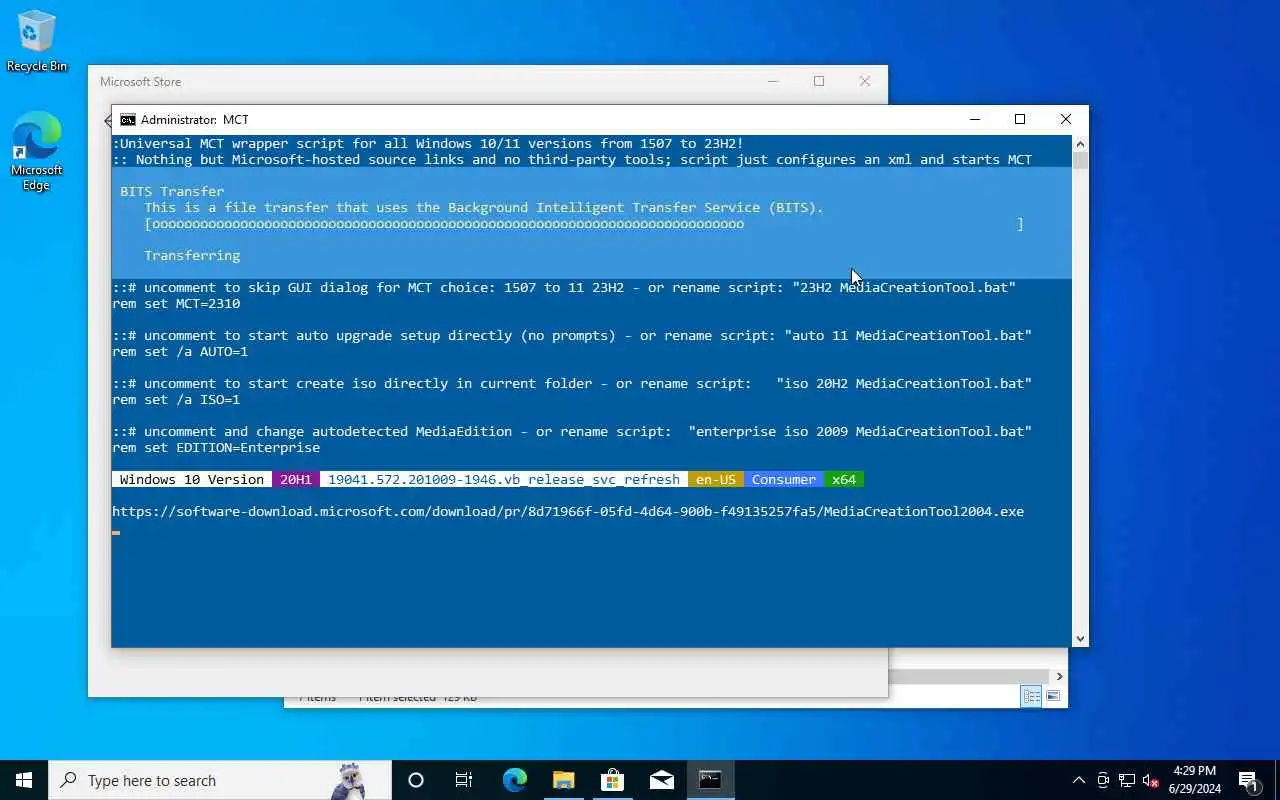Maximize the Microsoft Store window

pos(819,81)
